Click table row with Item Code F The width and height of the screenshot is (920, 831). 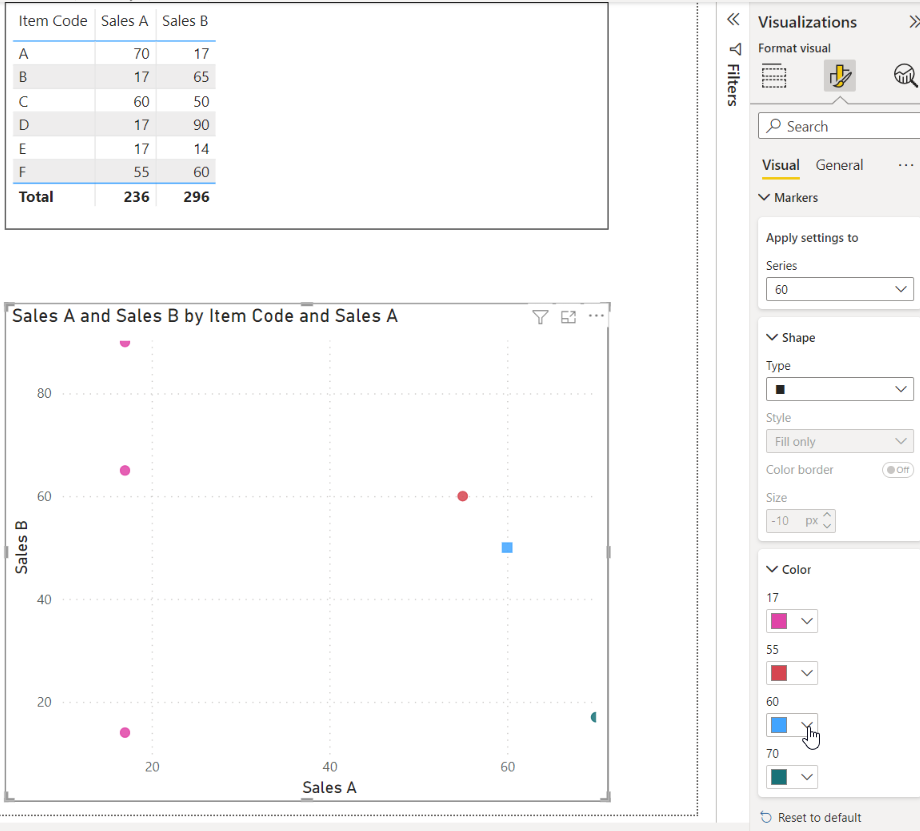(x=114, y=172)
